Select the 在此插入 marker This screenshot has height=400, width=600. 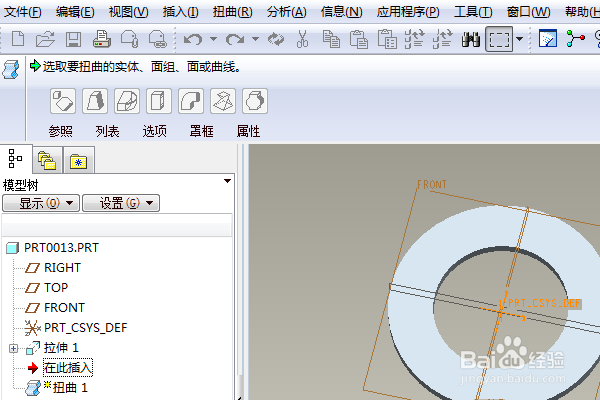click(68, 368)
